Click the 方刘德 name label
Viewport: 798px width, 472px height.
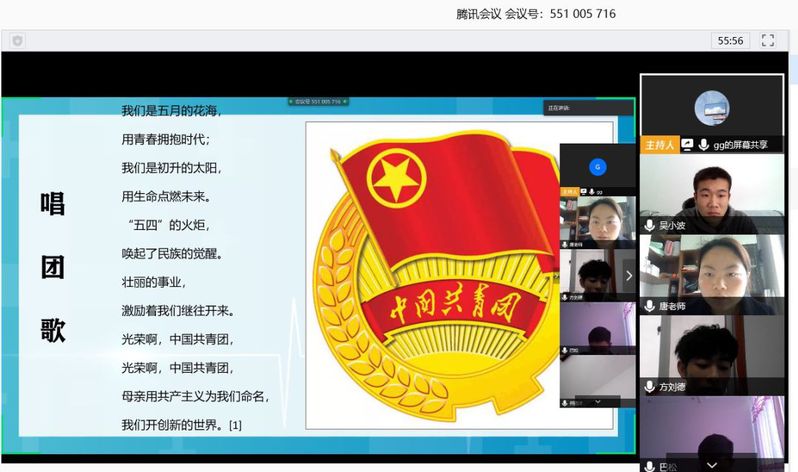672,387
